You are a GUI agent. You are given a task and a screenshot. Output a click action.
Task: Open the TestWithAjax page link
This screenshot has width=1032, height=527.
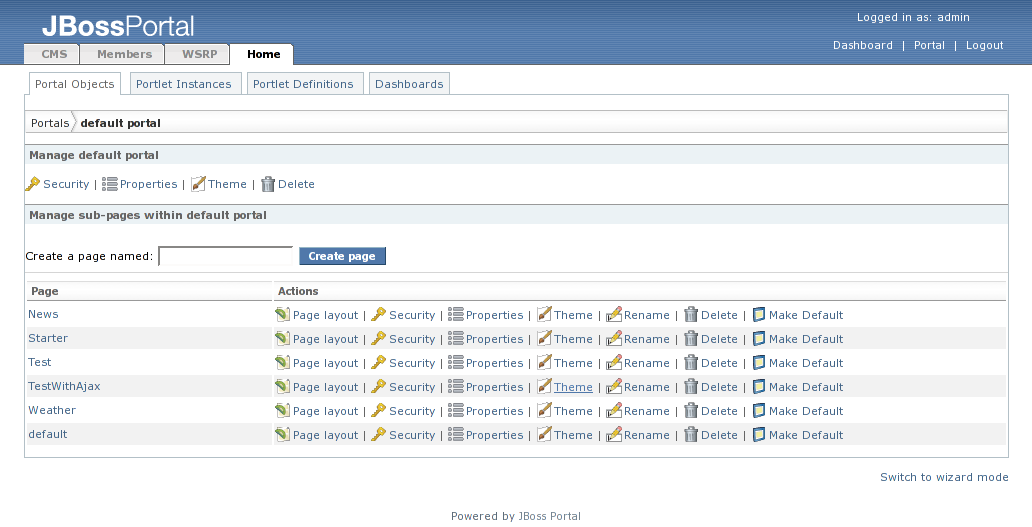64,386
